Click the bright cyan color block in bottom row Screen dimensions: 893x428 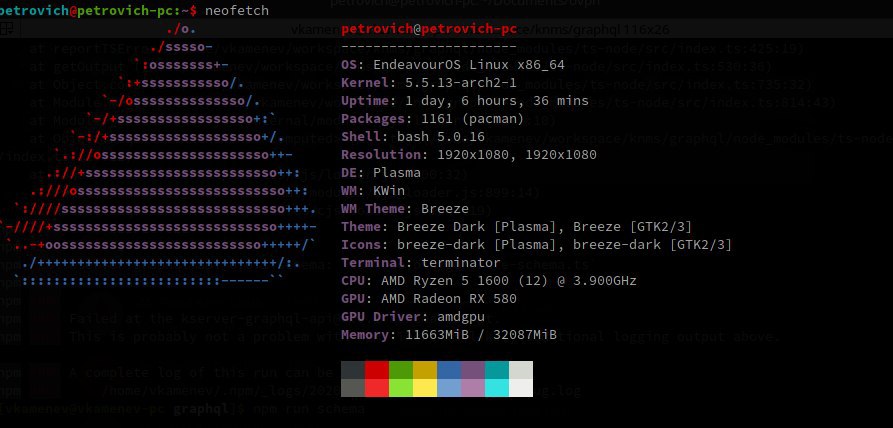pos(497,388)
